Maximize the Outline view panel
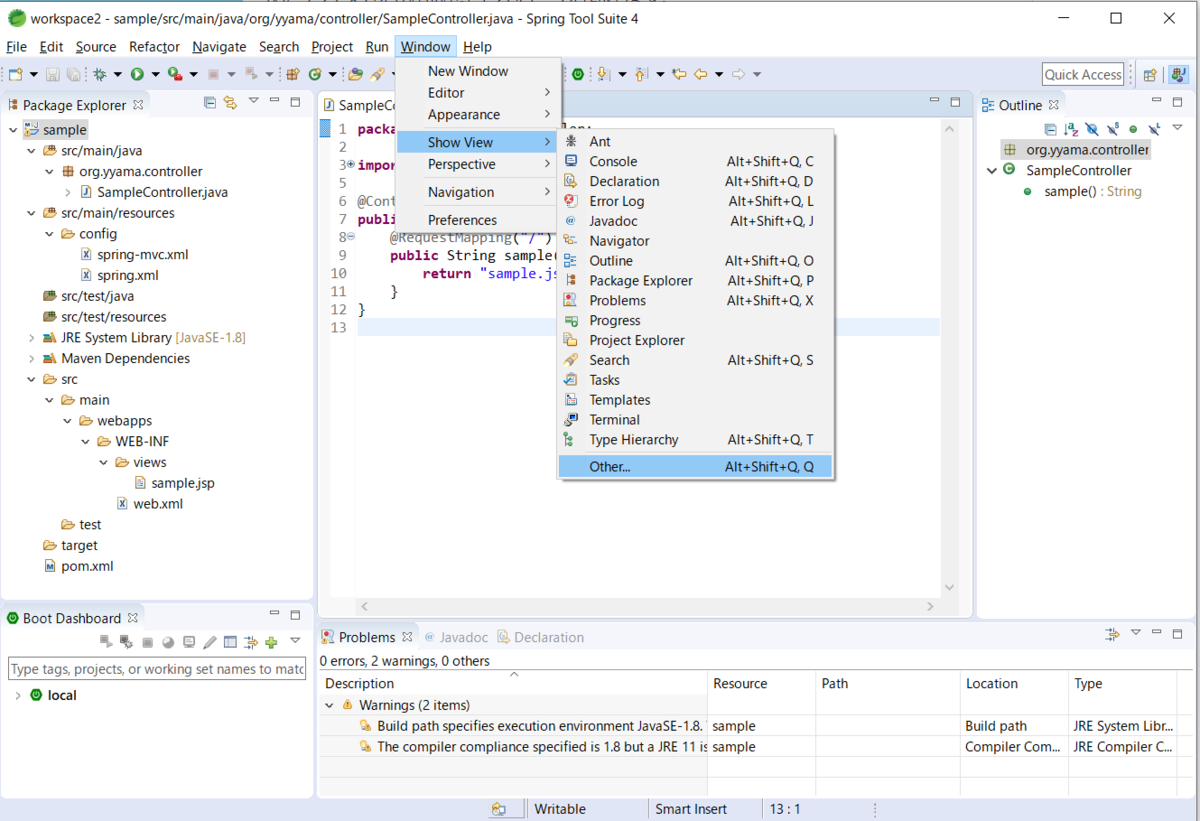Viewport: 1200px width, 821px height. (x=1180, y=101)
